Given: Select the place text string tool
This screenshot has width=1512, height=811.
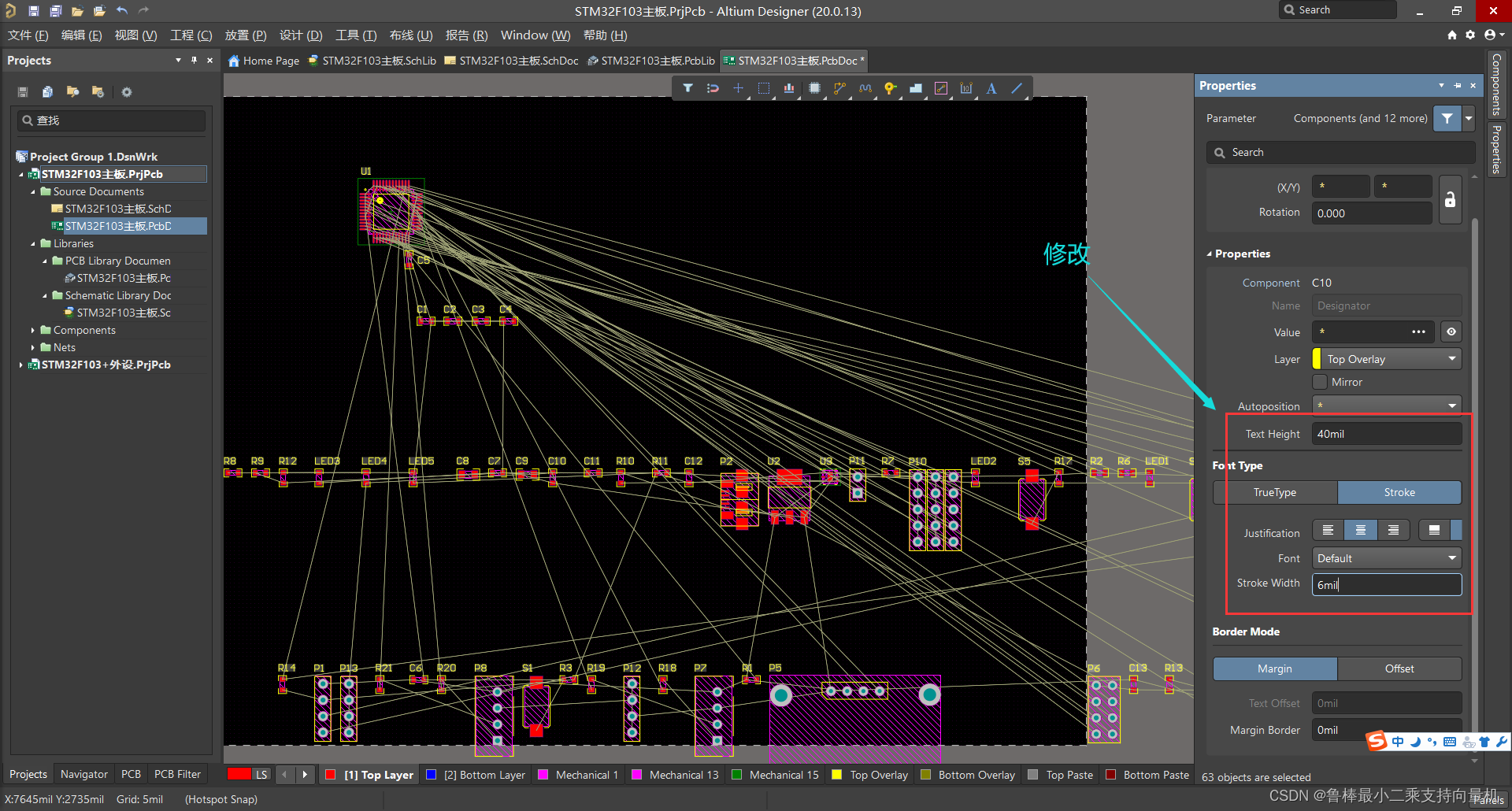Looking at the screenshot, I should [991, 88].
